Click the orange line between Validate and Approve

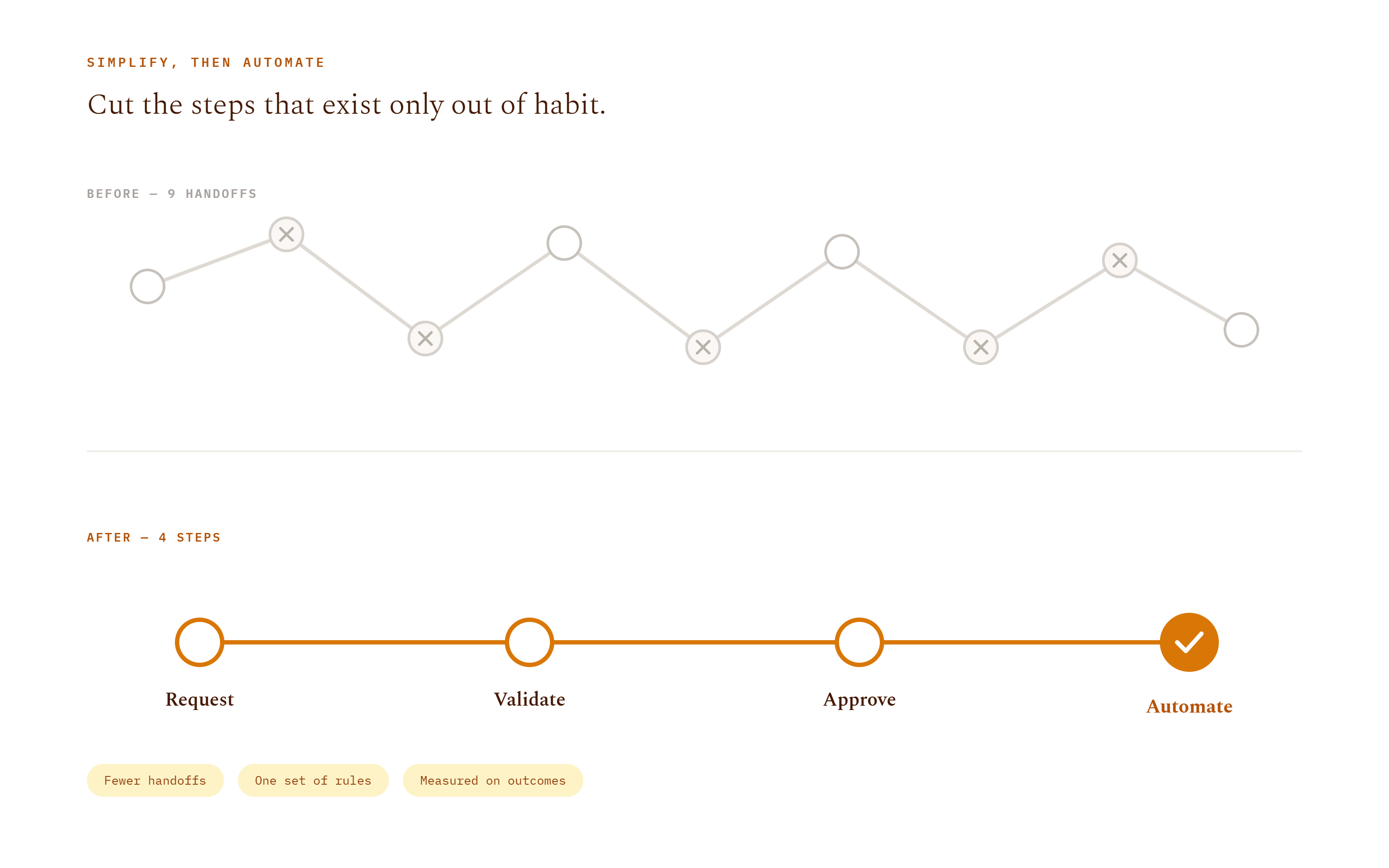pyautogui.click(x=694, y=642)
